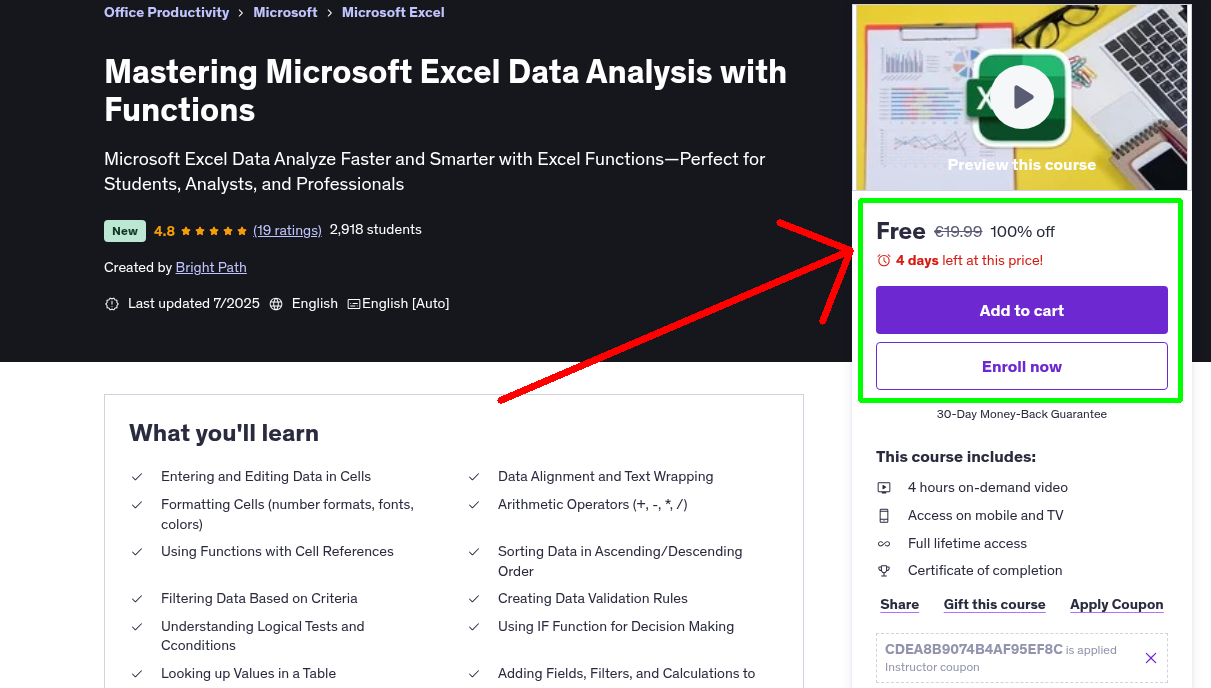
Task: Click Certificate of completion text
Action: tap(985, 570)
